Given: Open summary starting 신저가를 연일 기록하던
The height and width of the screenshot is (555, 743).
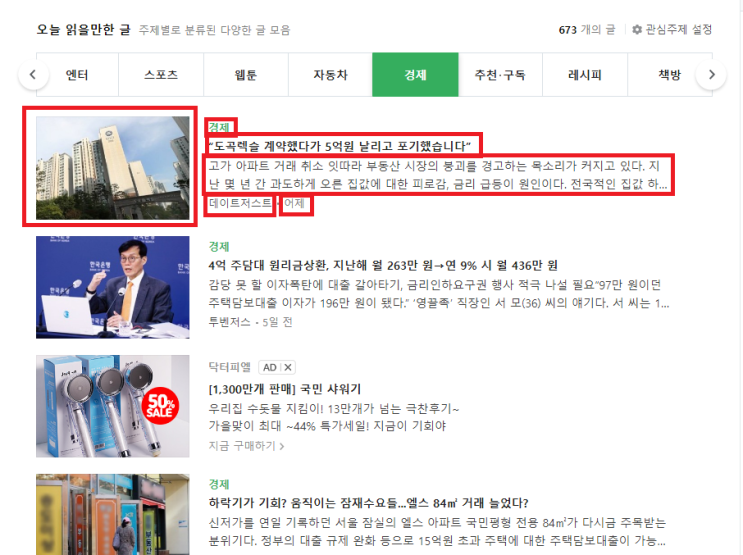Looking at the screenshot, I should 437,531.
